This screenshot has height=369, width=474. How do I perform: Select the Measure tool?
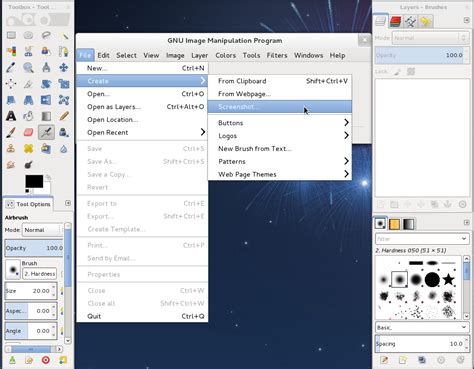[x=46, y=67]
